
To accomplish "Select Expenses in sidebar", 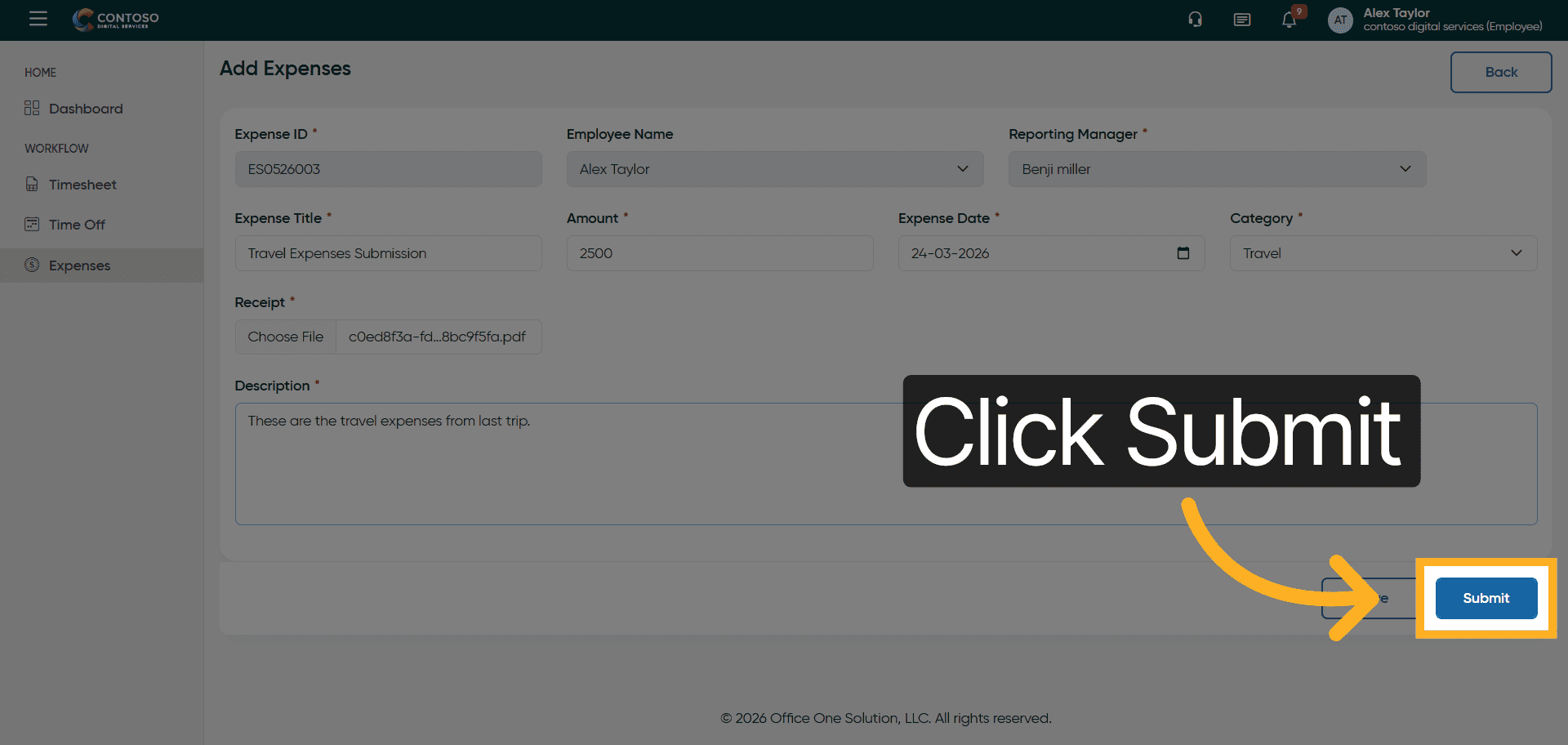I will pyautogui.click(x=79, y=265).
